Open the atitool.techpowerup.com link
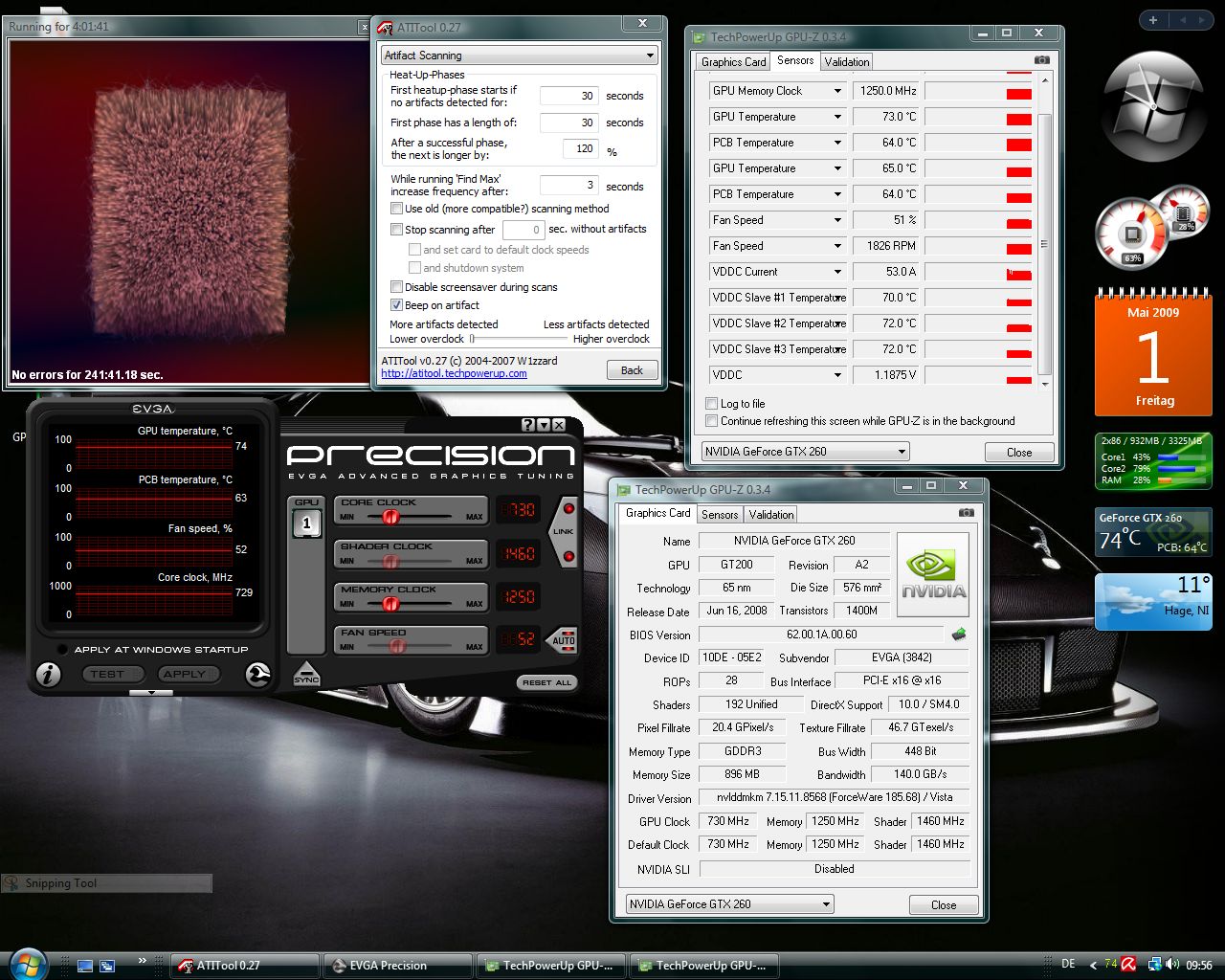The width and height of the screenshot is (1225, 980). click(454, 373)
